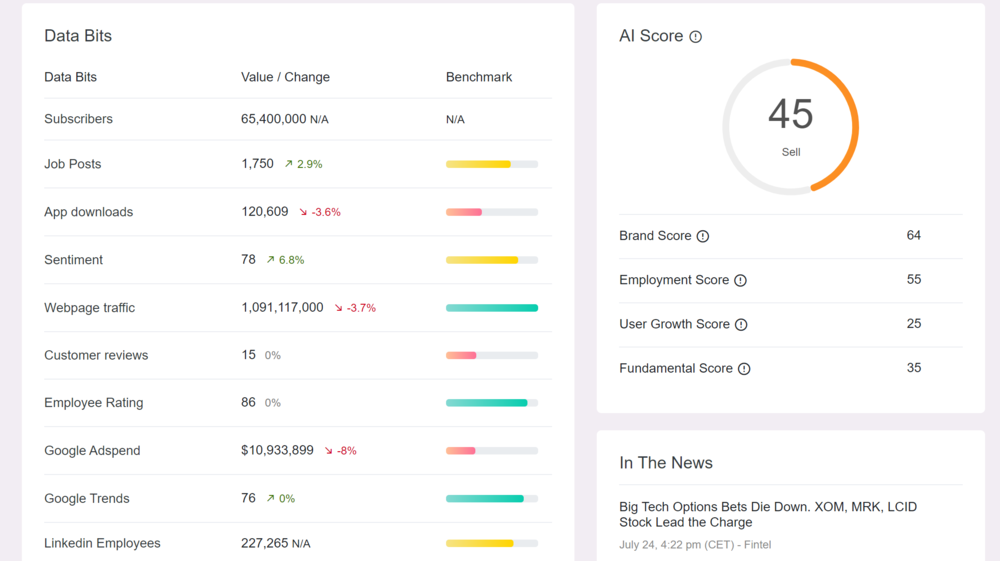The width and height of the screenshot is (1000, 561).
Task: Click the Google Adspend down-trend arrow
Action: coord(328,451)
